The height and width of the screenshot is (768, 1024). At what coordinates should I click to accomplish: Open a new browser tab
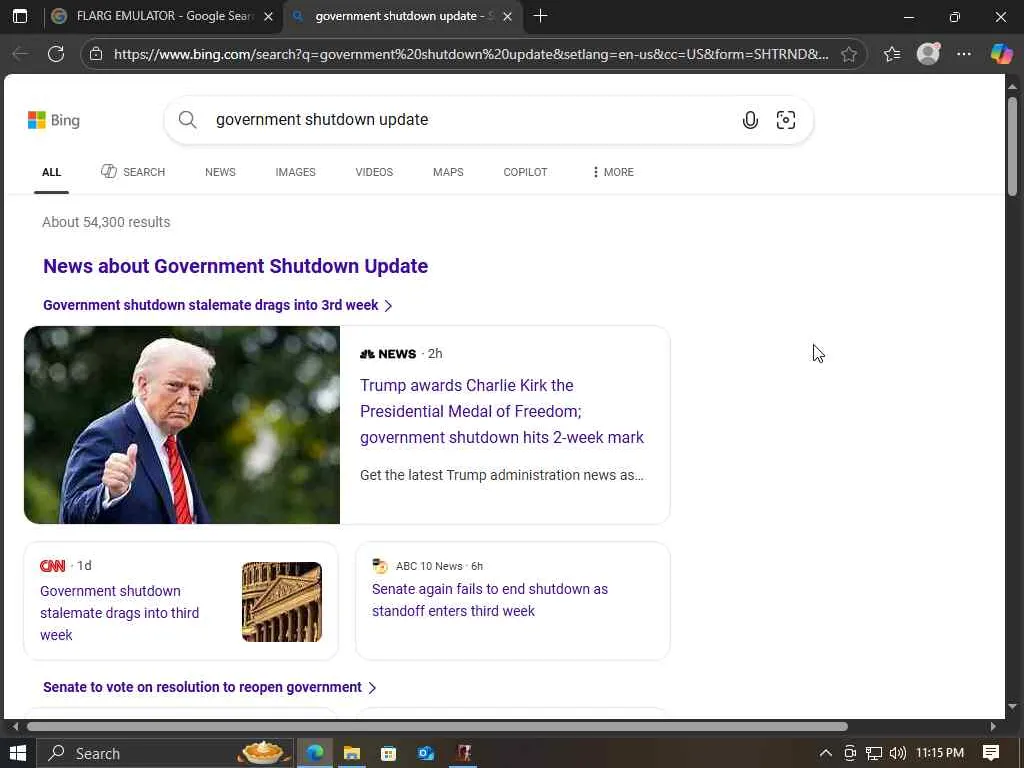point(540,16)
